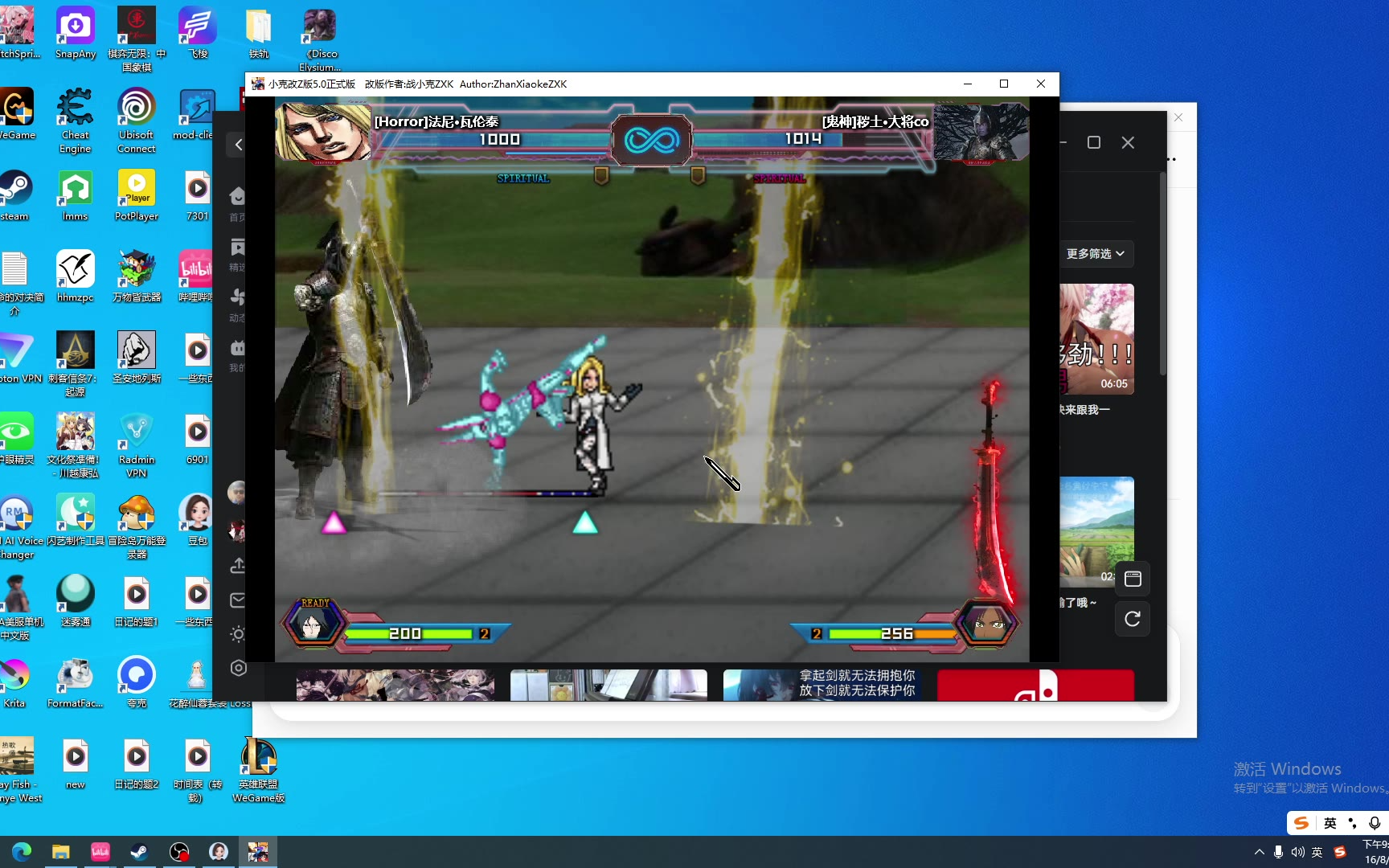Click the microphone icon in system tray
1389x868 pixels.
click(x=1278, y=852)
